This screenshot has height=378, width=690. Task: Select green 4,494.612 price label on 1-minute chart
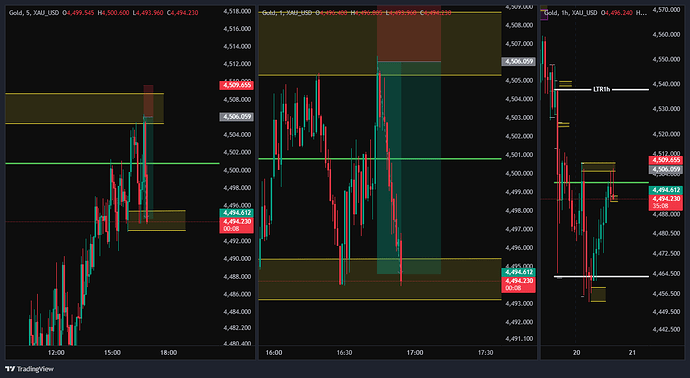pos(519,272)
